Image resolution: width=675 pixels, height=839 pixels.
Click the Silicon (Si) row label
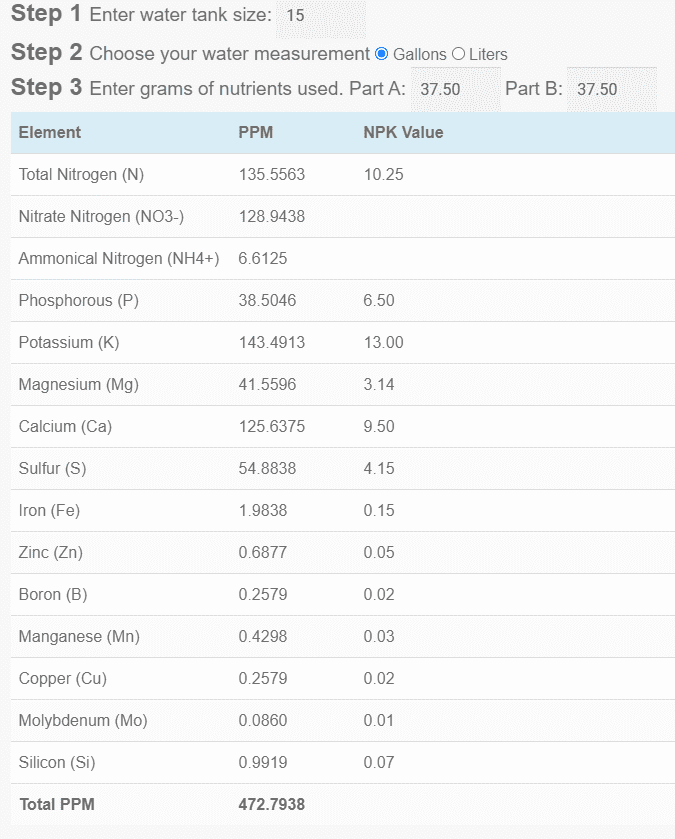(57, 762)
